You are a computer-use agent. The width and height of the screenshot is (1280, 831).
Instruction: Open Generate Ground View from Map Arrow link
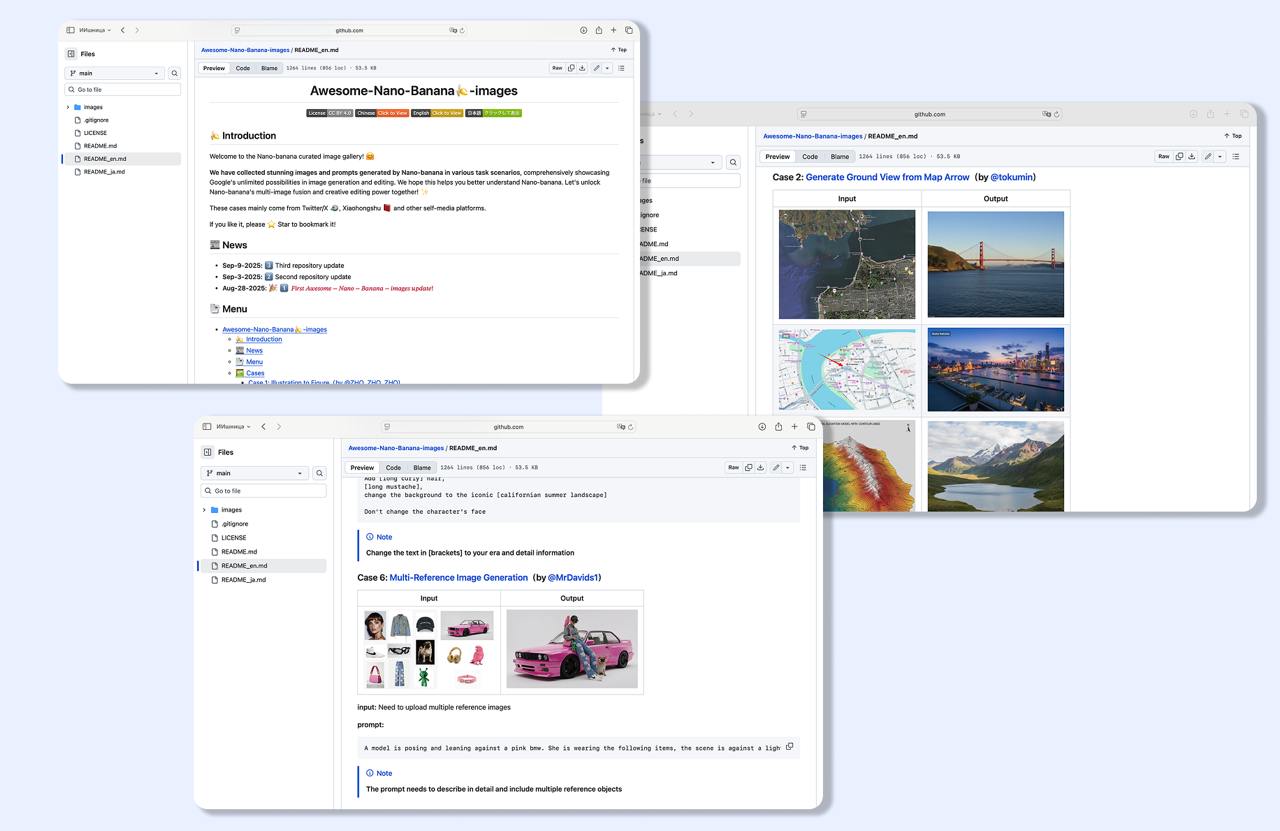[x=888, y=177]
